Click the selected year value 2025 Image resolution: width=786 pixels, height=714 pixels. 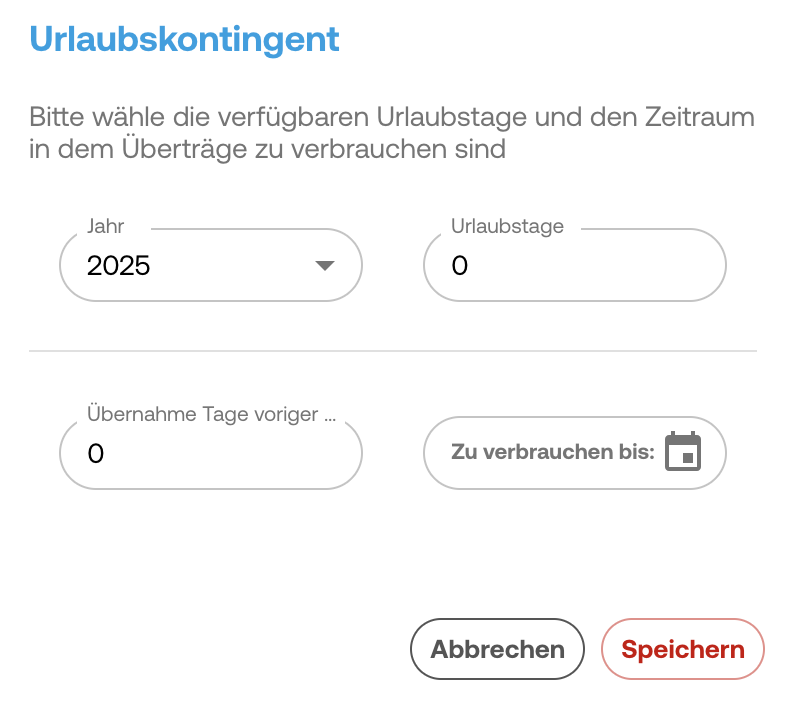pyautogui.click(x=119, y=266)
